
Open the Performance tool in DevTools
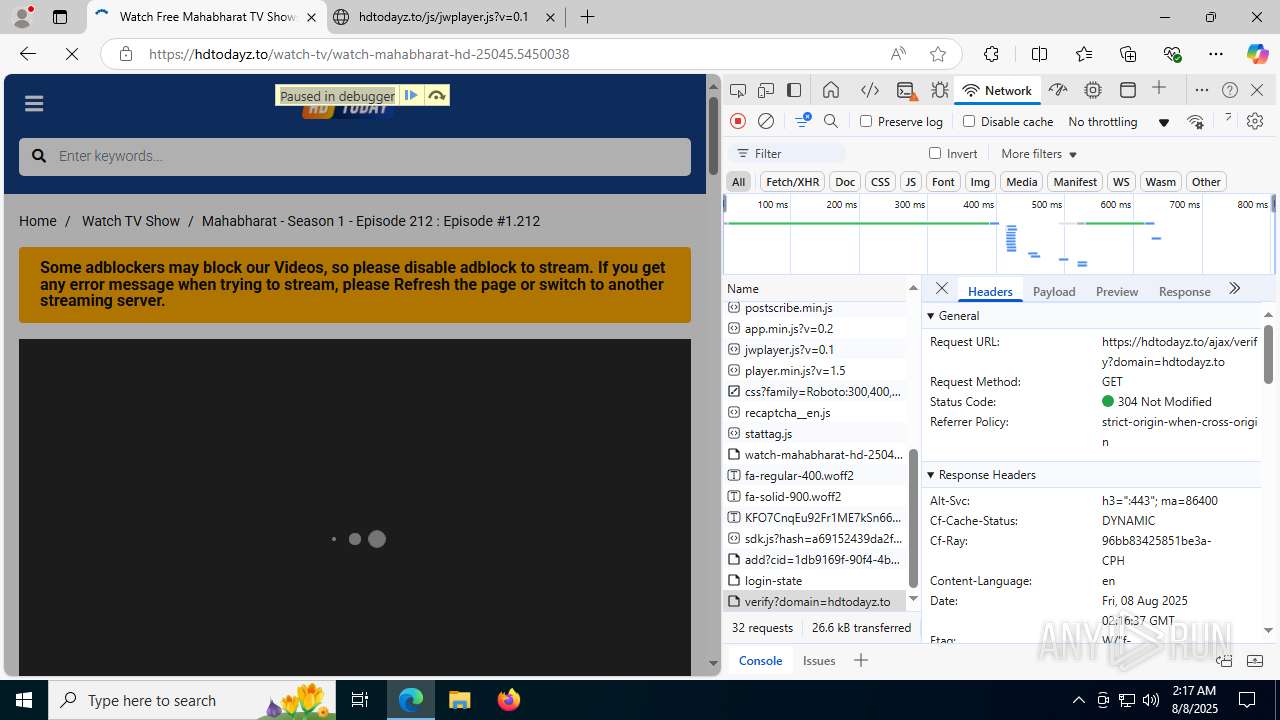click(x=1058, y=90)
